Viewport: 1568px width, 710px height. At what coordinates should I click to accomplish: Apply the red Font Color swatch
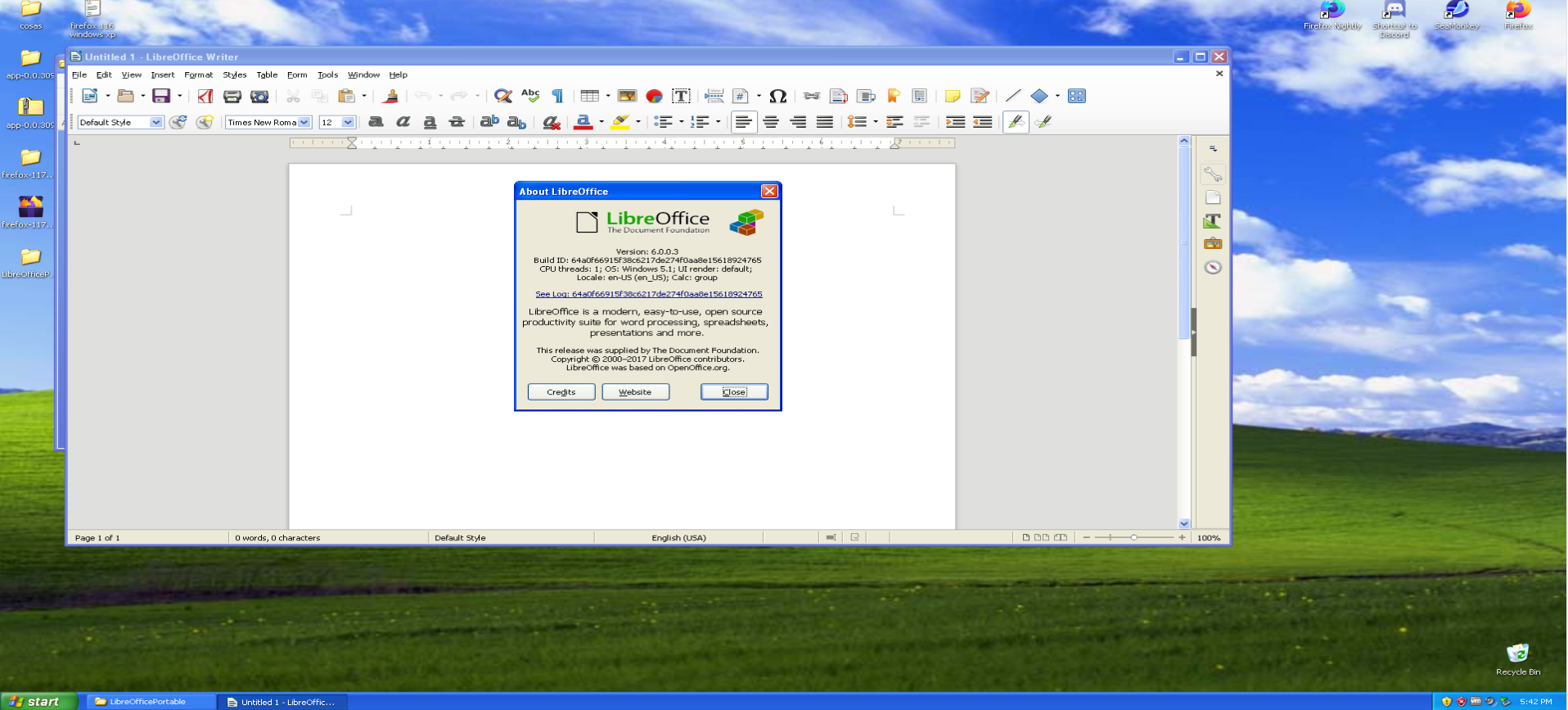(x=583, y=122)
